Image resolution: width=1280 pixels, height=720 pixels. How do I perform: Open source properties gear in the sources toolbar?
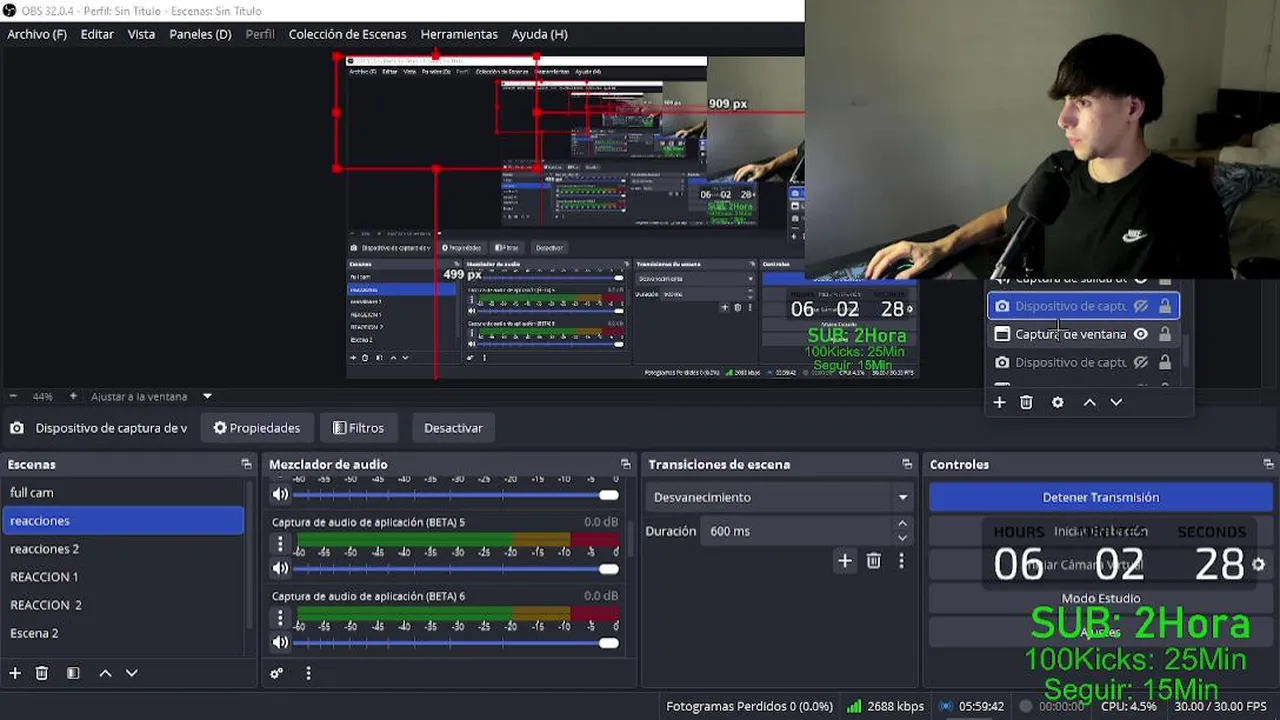(x=1058, y=402)
